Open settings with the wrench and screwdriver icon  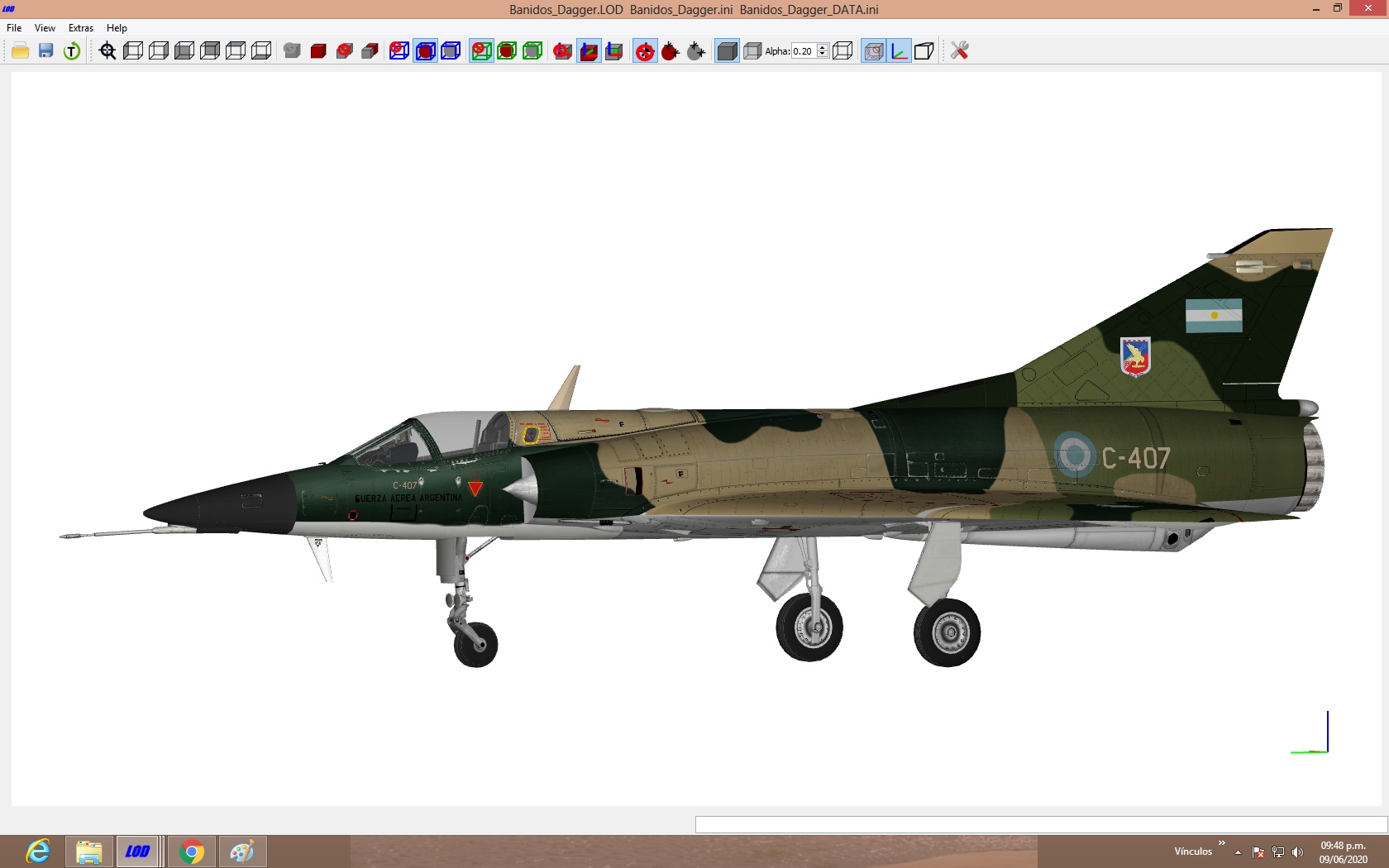point(959,51)
